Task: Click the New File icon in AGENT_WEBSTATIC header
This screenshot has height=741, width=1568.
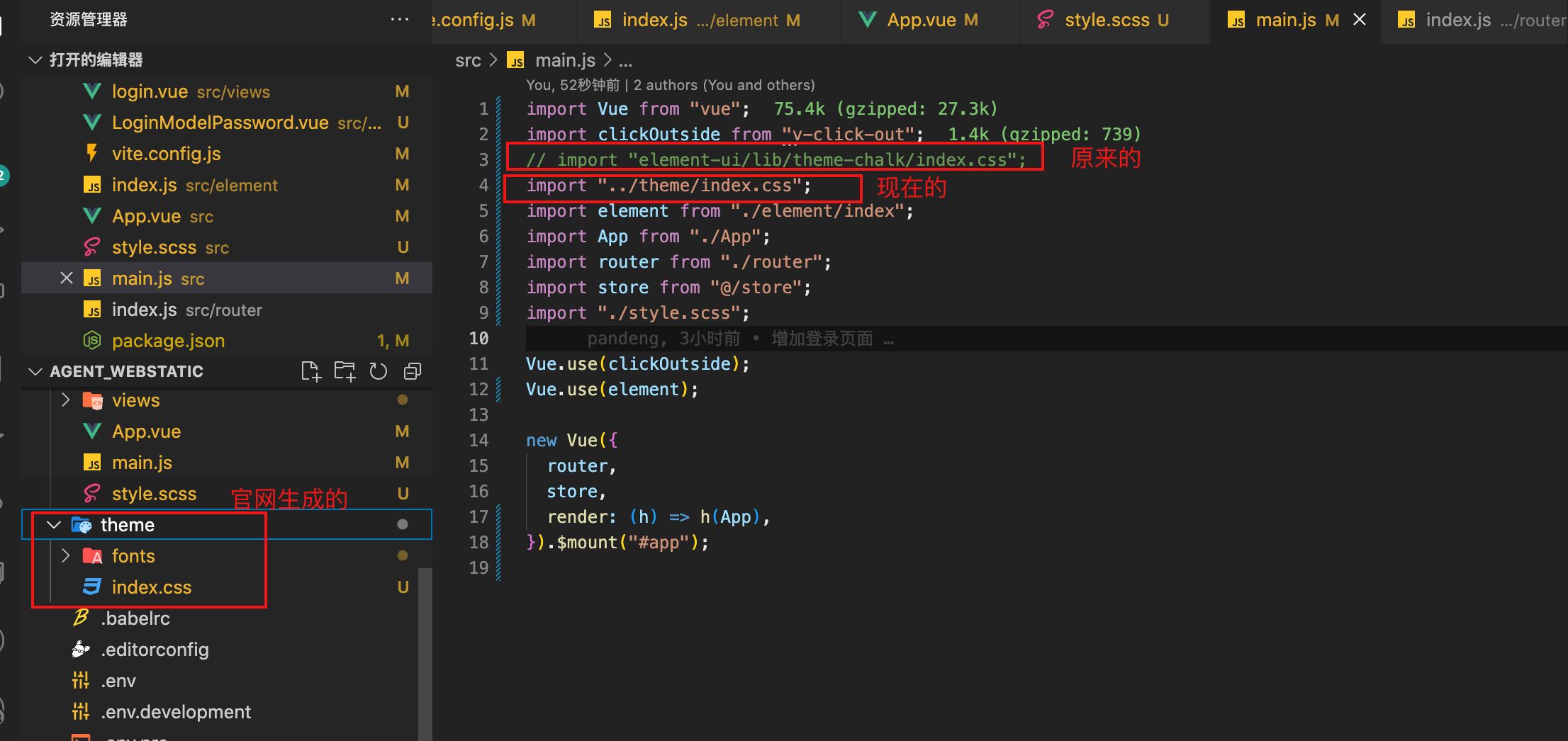Action: coord(310,371)
